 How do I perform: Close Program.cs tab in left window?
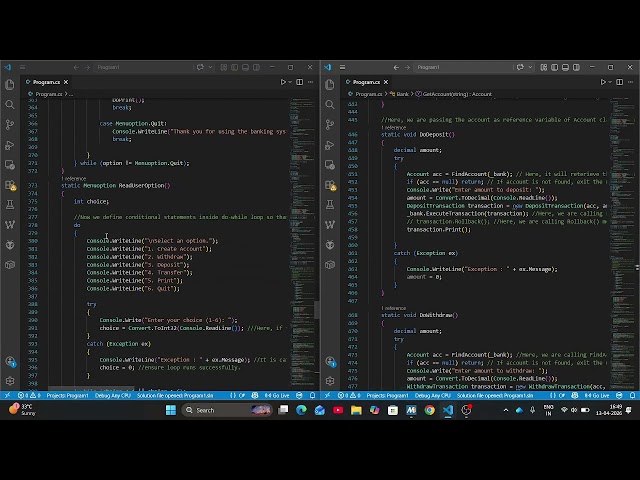[66, 82]
